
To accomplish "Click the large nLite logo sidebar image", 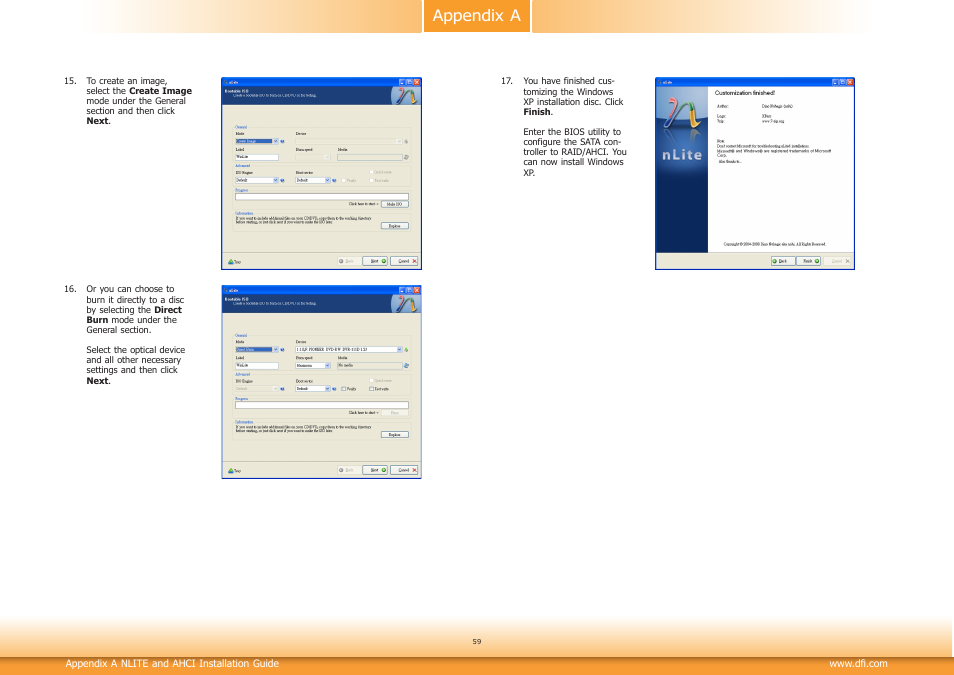I will pyautogui.click(x=682, y=169).
